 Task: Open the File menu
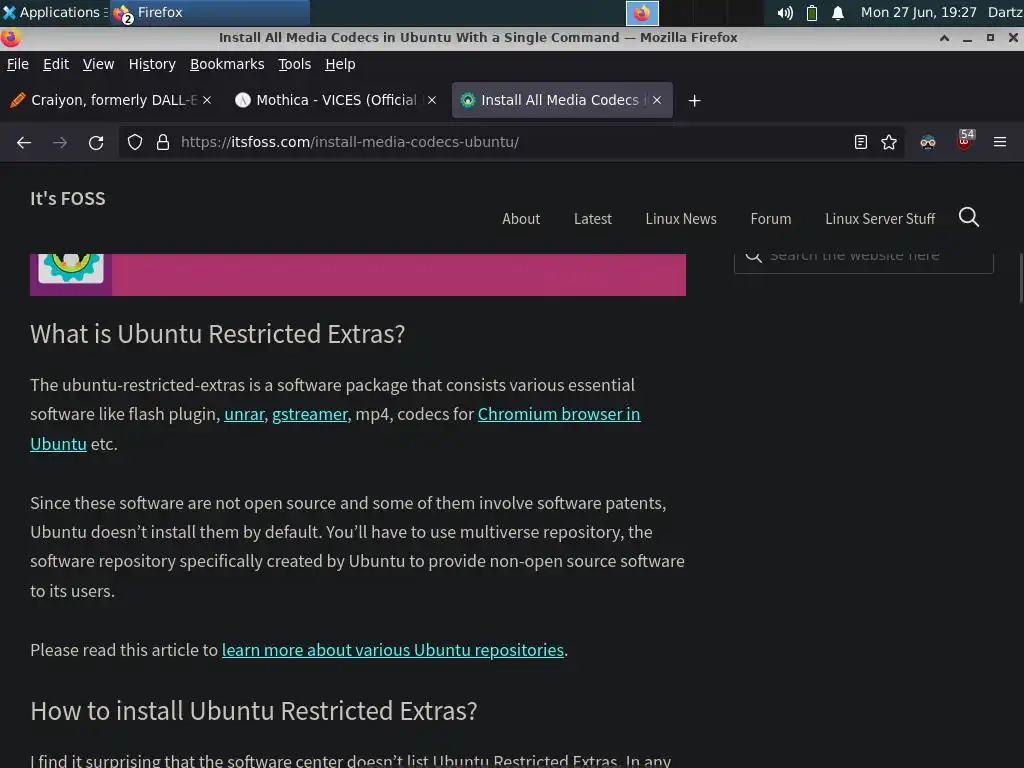coord(18,64)
